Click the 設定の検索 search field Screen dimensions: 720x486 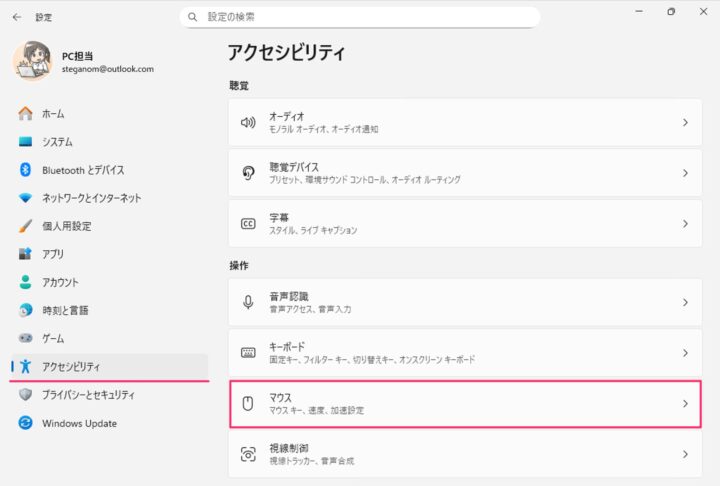tap(365, 17)
